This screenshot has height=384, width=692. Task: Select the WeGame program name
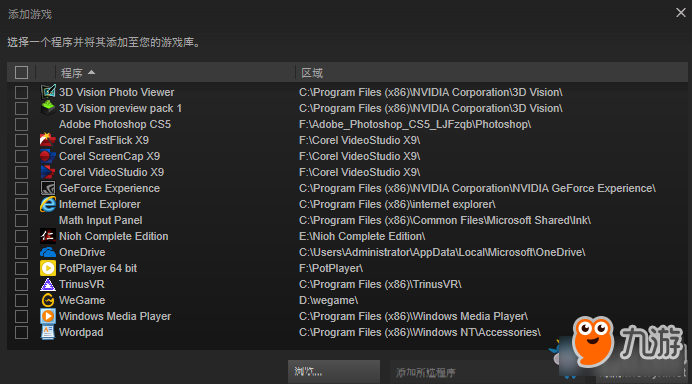coord(82,300)
